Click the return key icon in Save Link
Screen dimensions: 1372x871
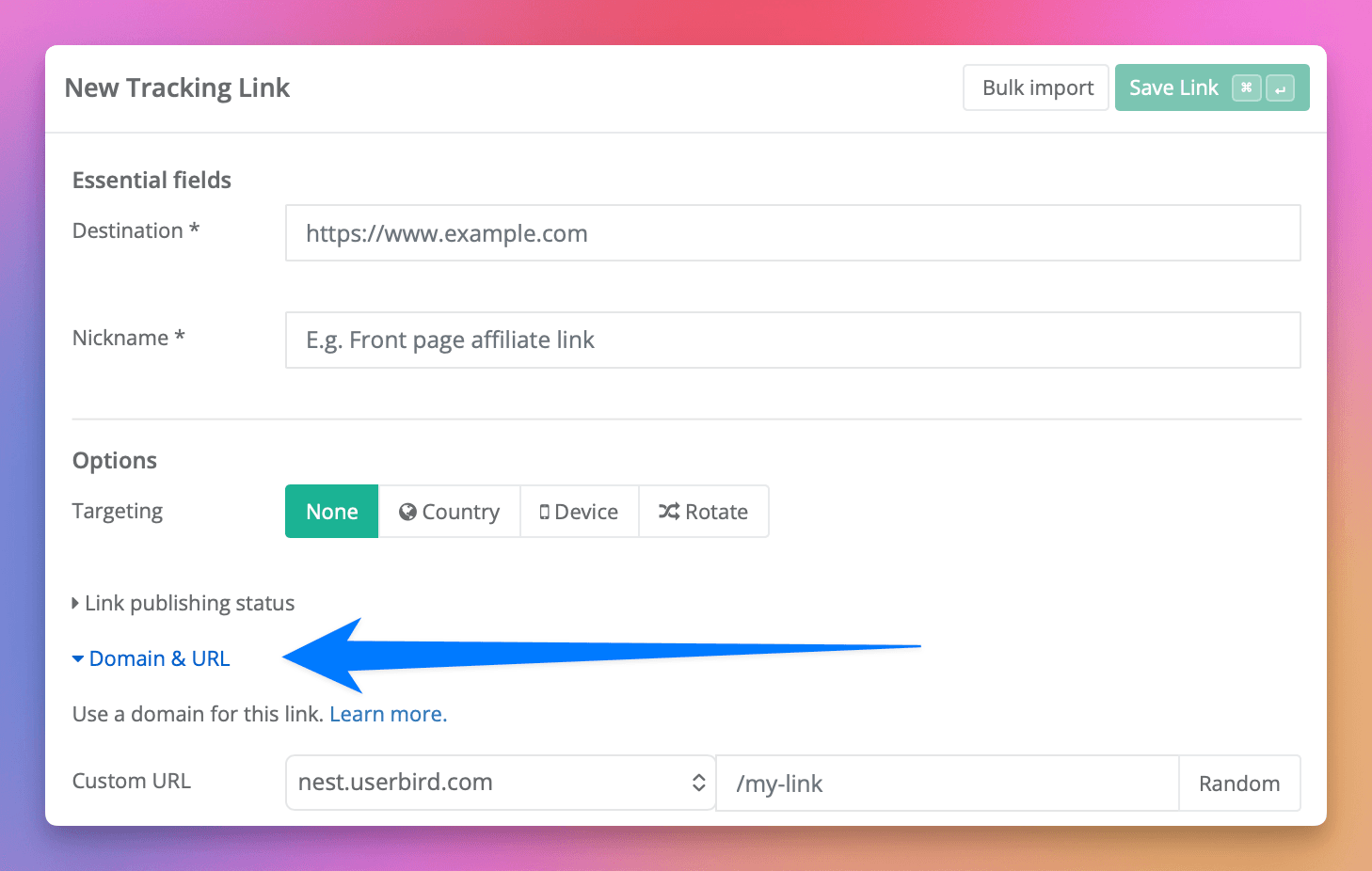coord(1281,87)
